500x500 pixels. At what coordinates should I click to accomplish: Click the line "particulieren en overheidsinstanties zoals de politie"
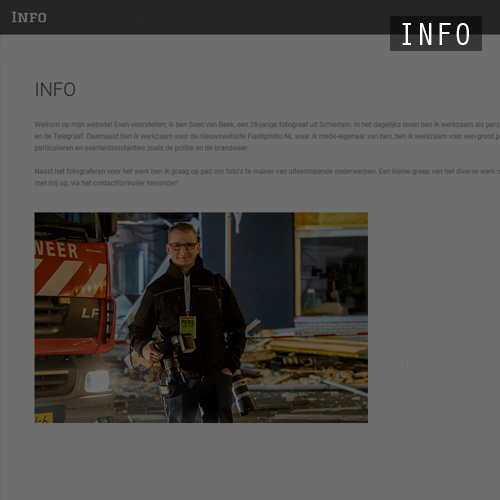tap(141, 148)
